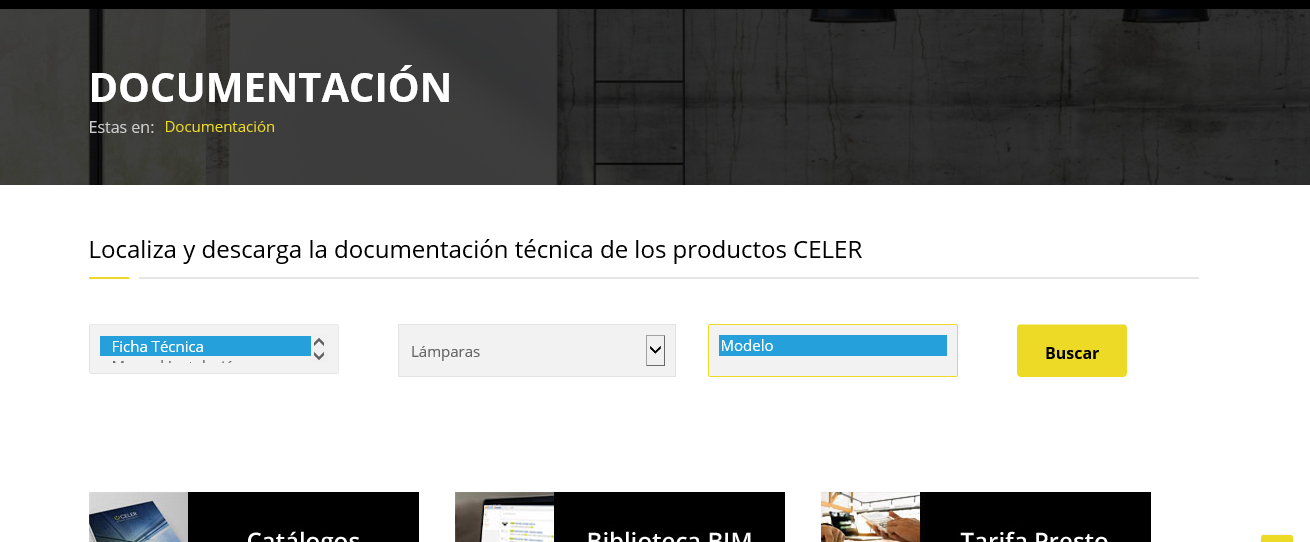Viewport: 1310px width, 542px height.
Task: Click the 'Estas en:' breadcrumb label
Action: click(x=121, y=127)
